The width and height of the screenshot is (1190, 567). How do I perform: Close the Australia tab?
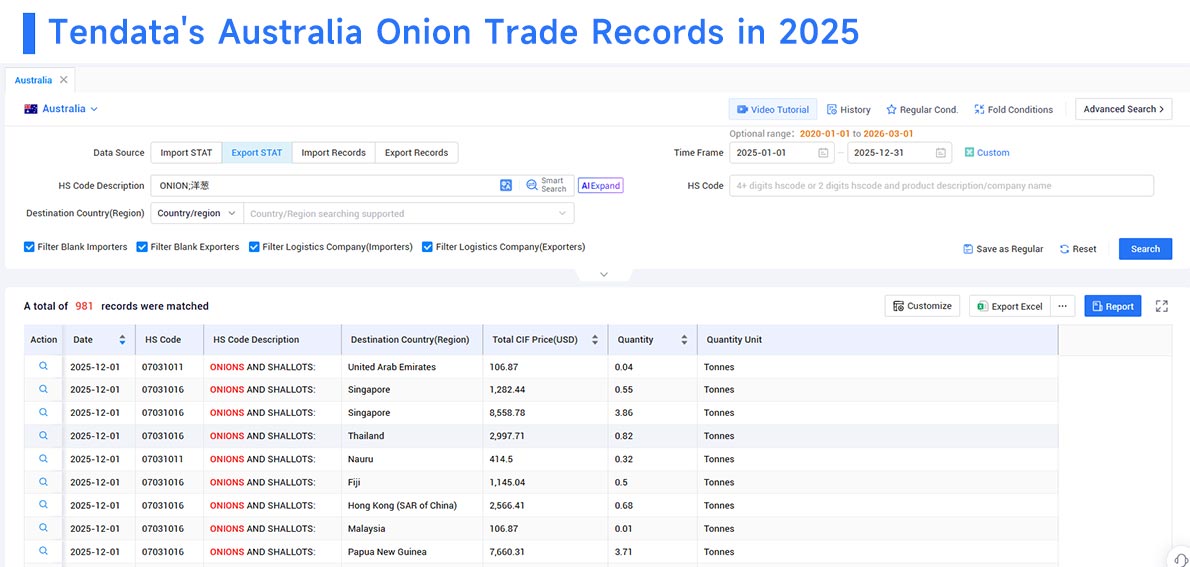(64, 80)
